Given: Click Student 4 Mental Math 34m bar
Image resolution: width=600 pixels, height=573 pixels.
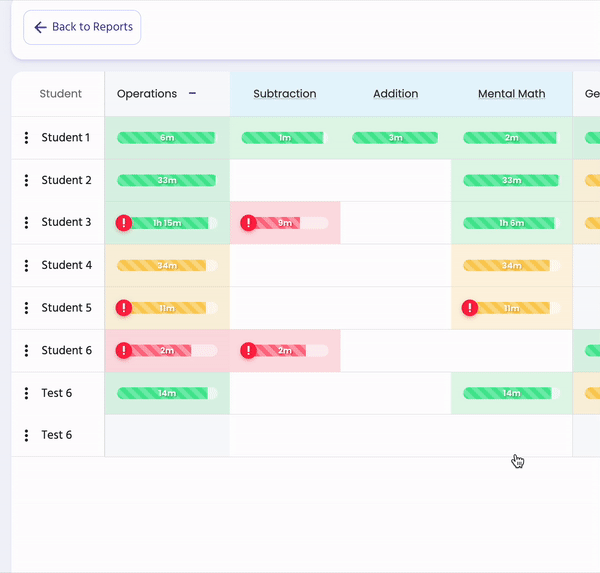Looking at the screenshot, I should click(x=512, y=265).
